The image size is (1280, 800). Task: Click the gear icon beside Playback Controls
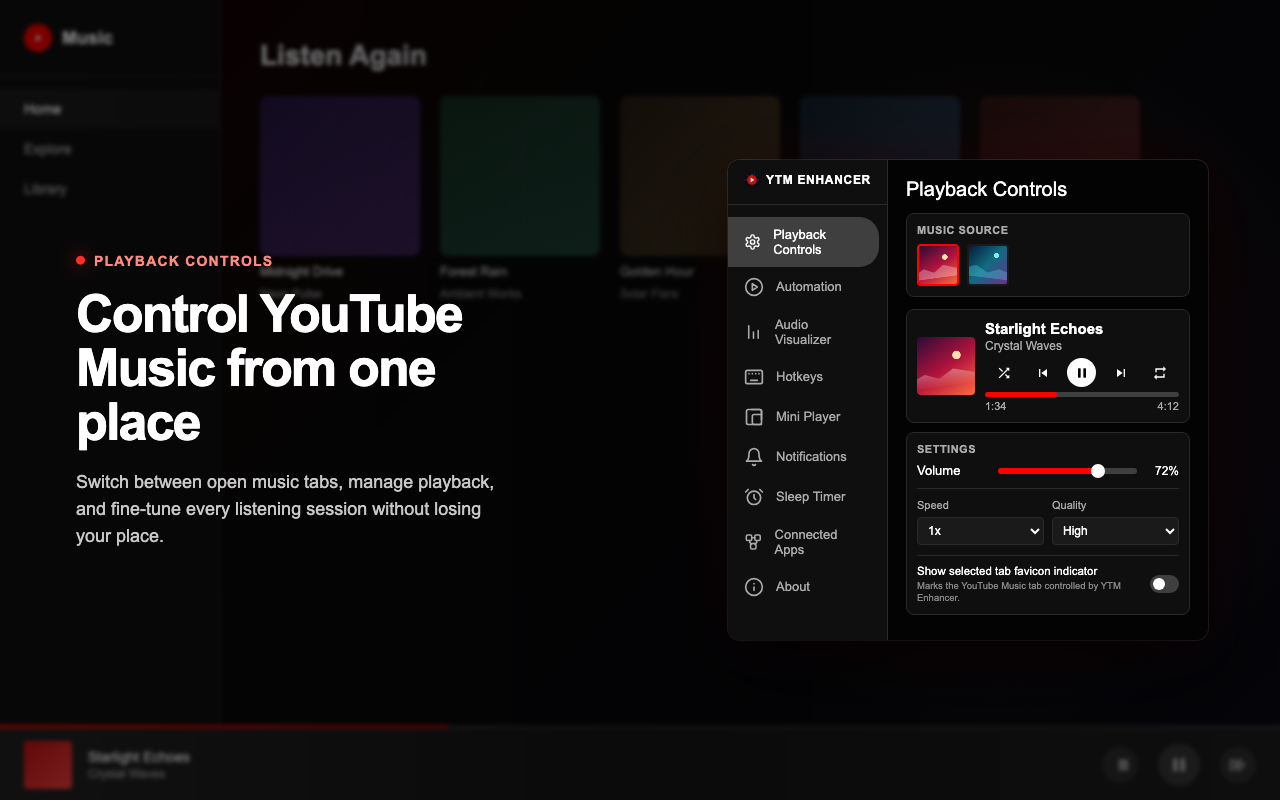tap(753, 242)
